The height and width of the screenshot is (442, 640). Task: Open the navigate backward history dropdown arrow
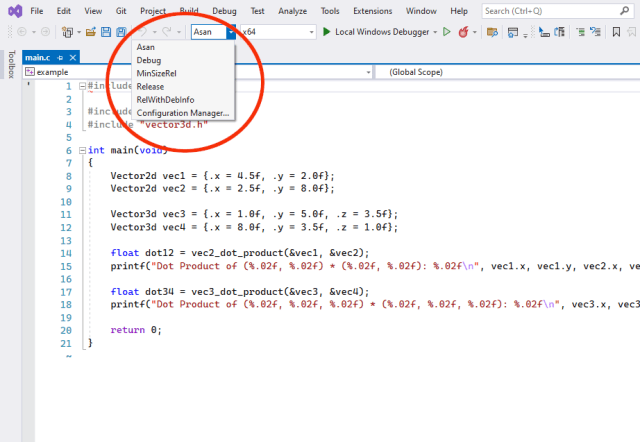pyautogui.click(x=33, y=32)
